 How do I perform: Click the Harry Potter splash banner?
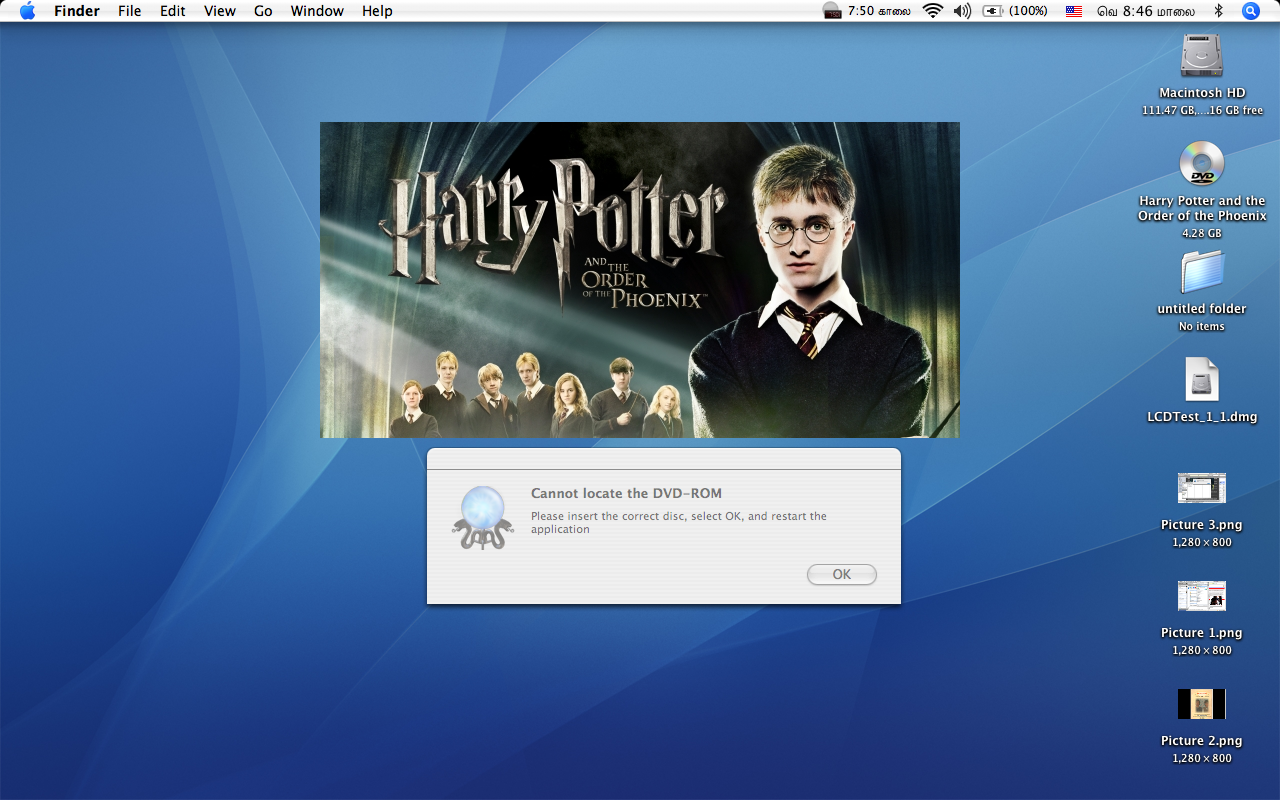tap(640, 280)
